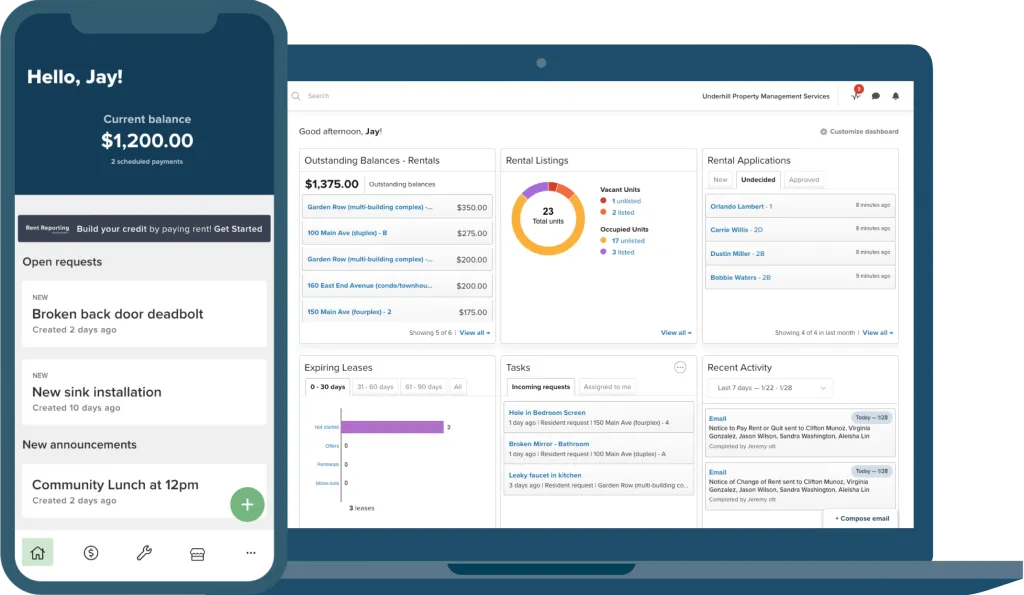Open the community/building icon in mobile navigation
The image size is (1024, 595).
click(x=196, y=552)
